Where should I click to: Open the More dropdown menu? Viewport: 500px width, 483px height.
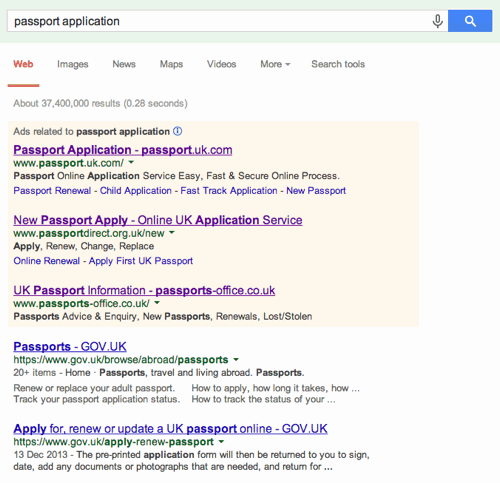coord(275,64)
